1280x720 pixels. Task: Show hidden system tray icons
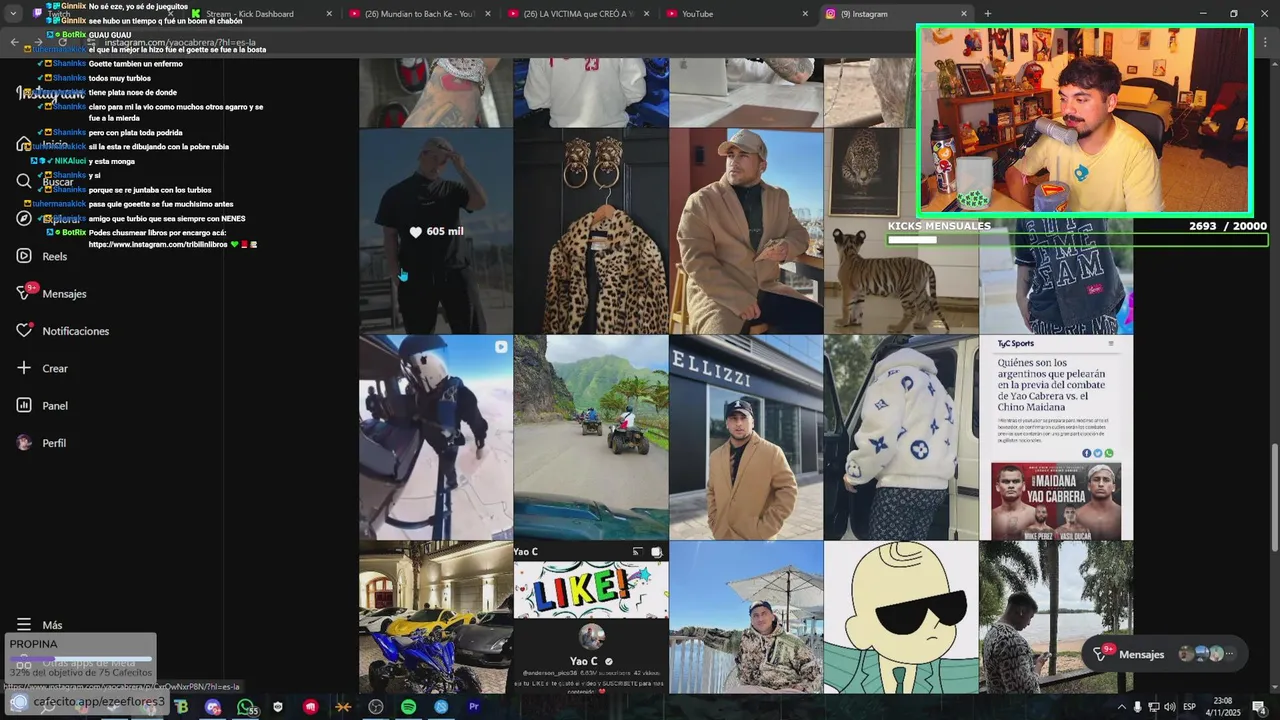click(1121, 707)
